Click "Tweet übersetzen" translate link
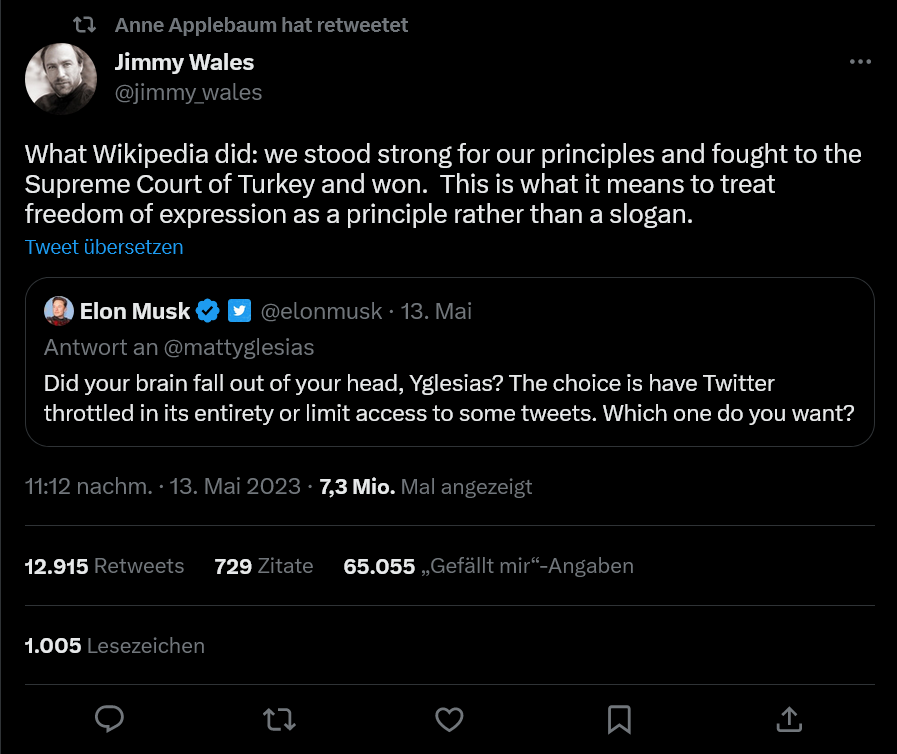The width and height of the screenshot is (897, 754). tap(104, 247)
